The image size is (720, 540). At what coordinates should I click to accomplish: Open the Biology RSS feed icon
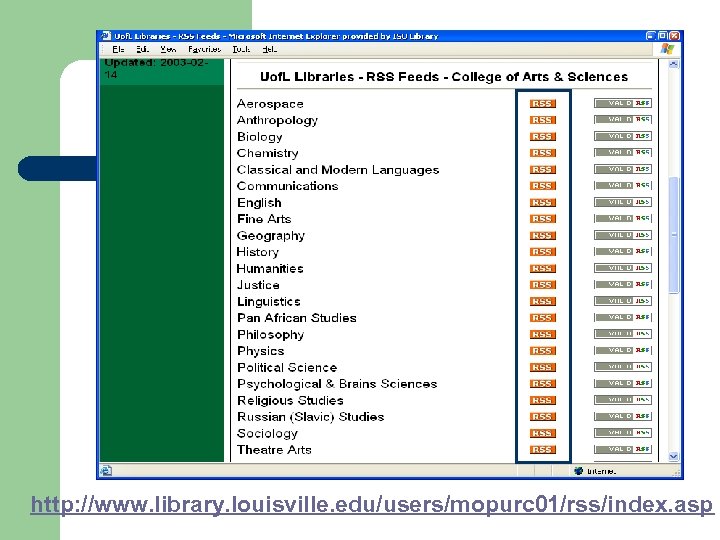[542, 137]
